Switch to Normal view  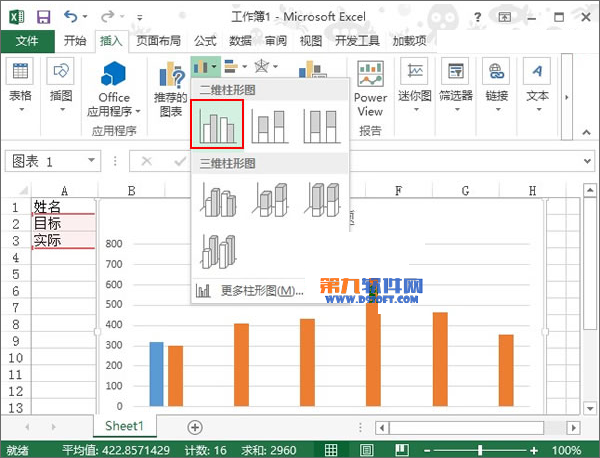click(331, 450)
